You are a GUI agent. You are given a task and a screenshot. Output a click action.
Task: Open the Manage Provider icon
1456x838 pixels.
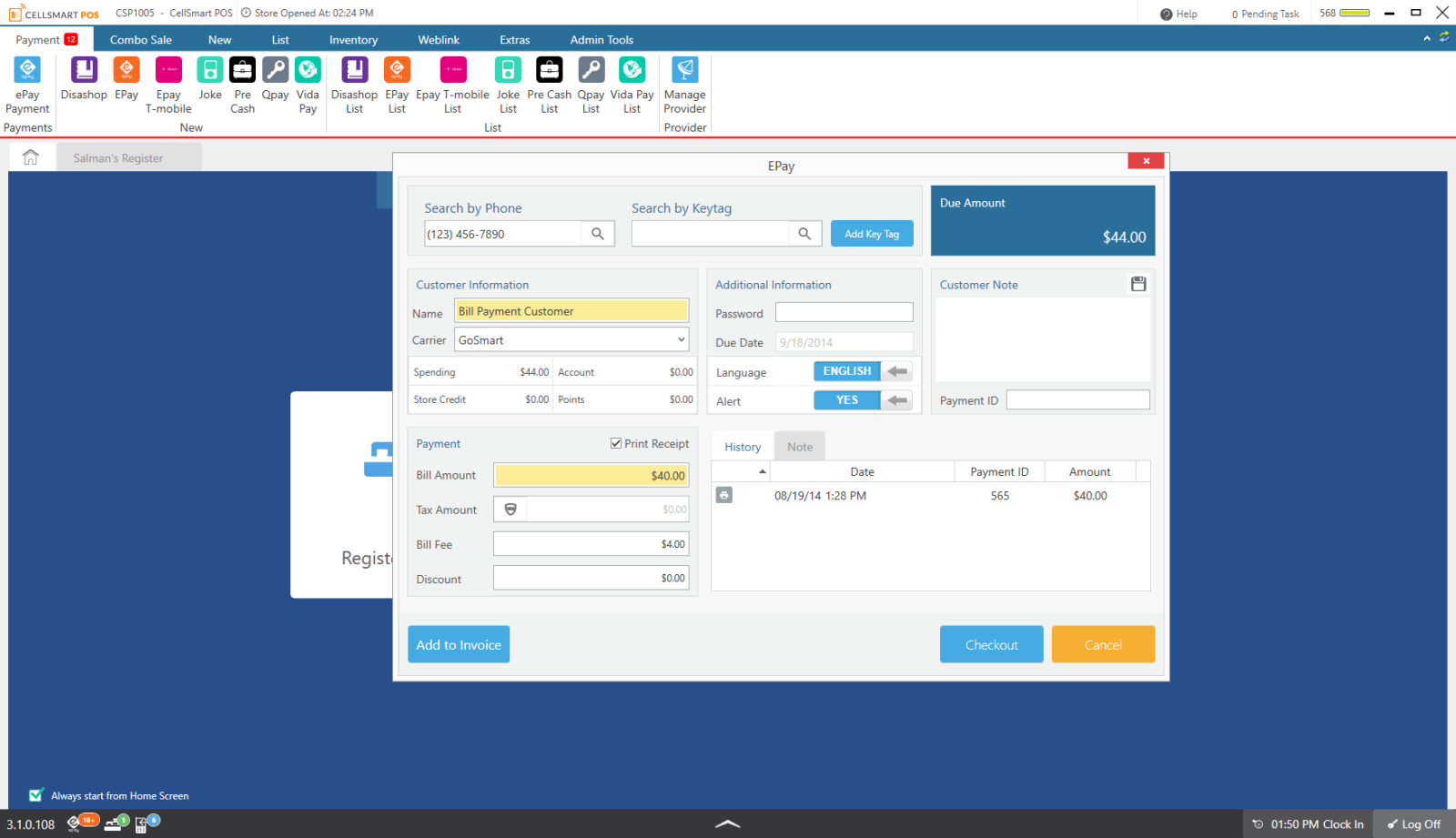pos(684,82)
